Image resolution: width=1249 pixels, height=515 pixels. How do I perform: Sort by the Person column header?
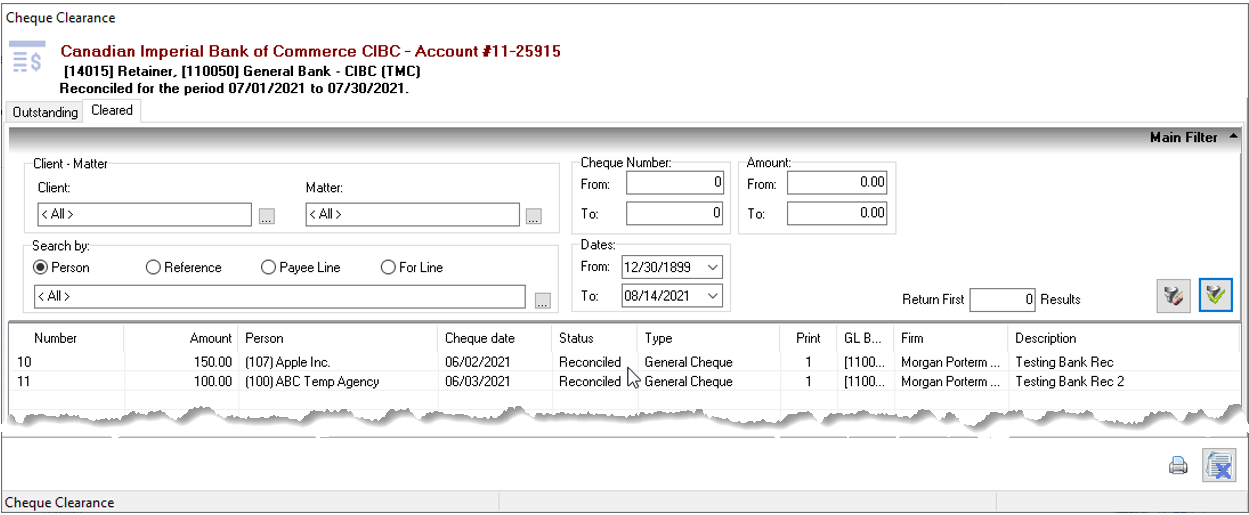click(x=338, y=338)
